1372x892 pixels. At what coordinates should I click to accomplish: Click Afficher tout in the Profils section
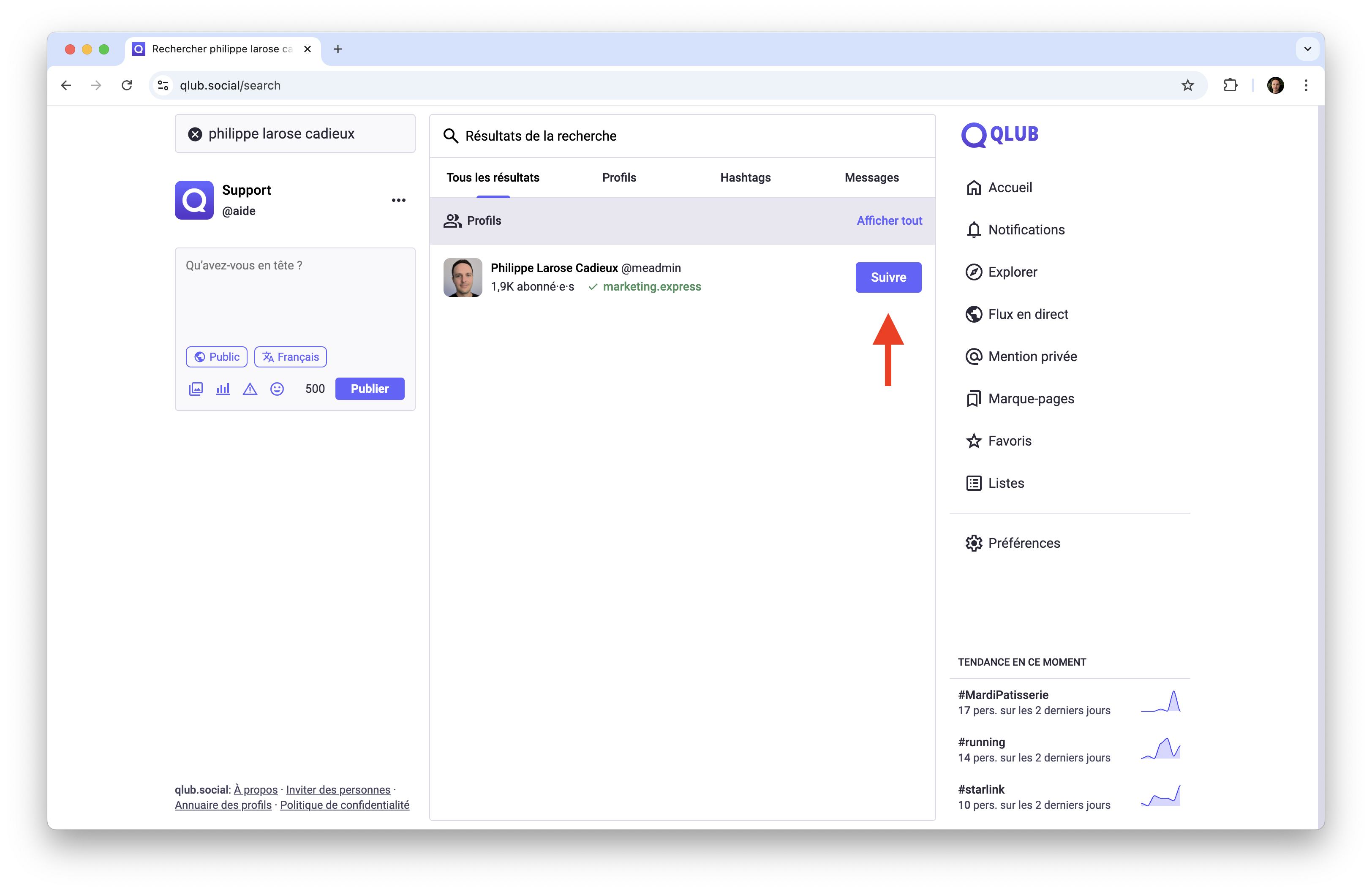tap(889, 221)
